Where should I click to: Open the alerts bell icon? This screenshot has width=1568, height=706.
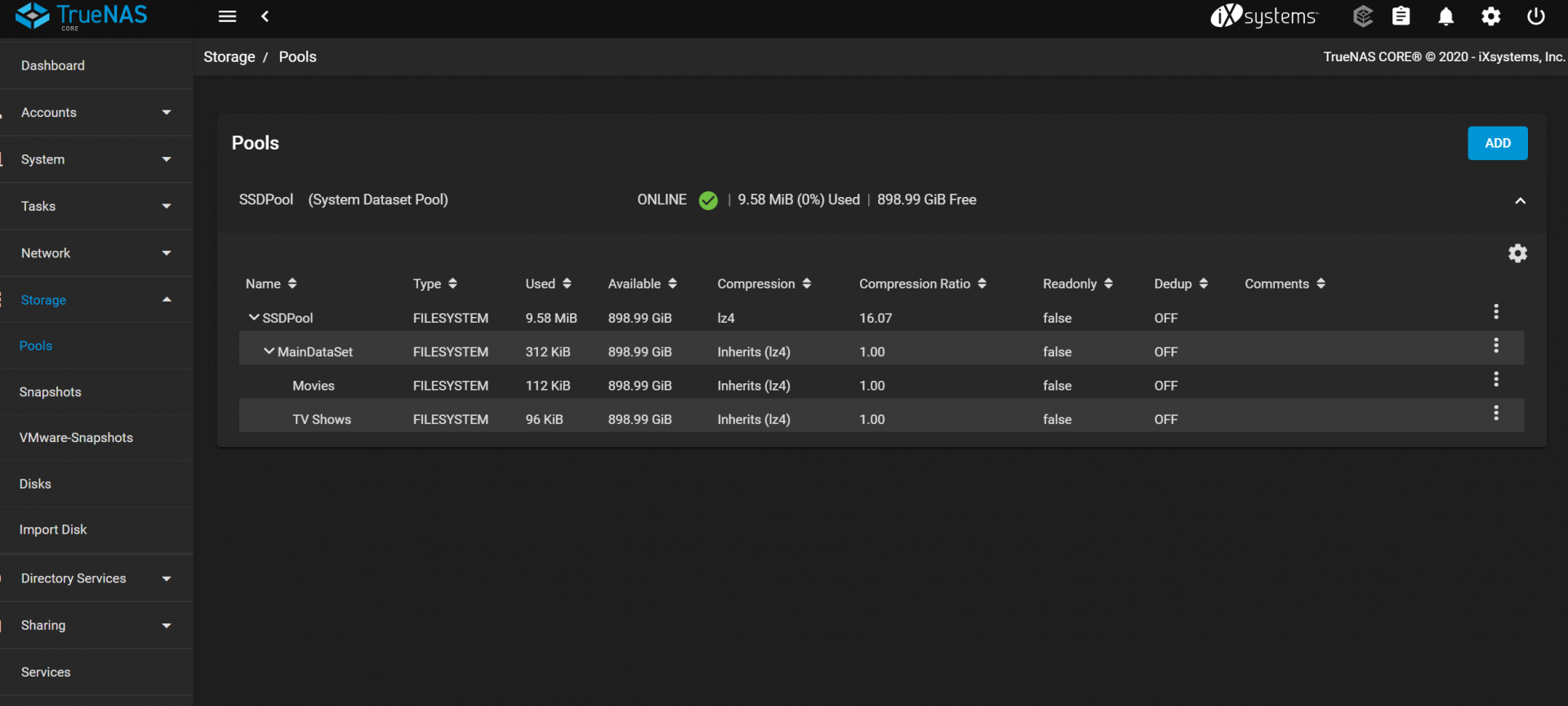coord(1445,16)
